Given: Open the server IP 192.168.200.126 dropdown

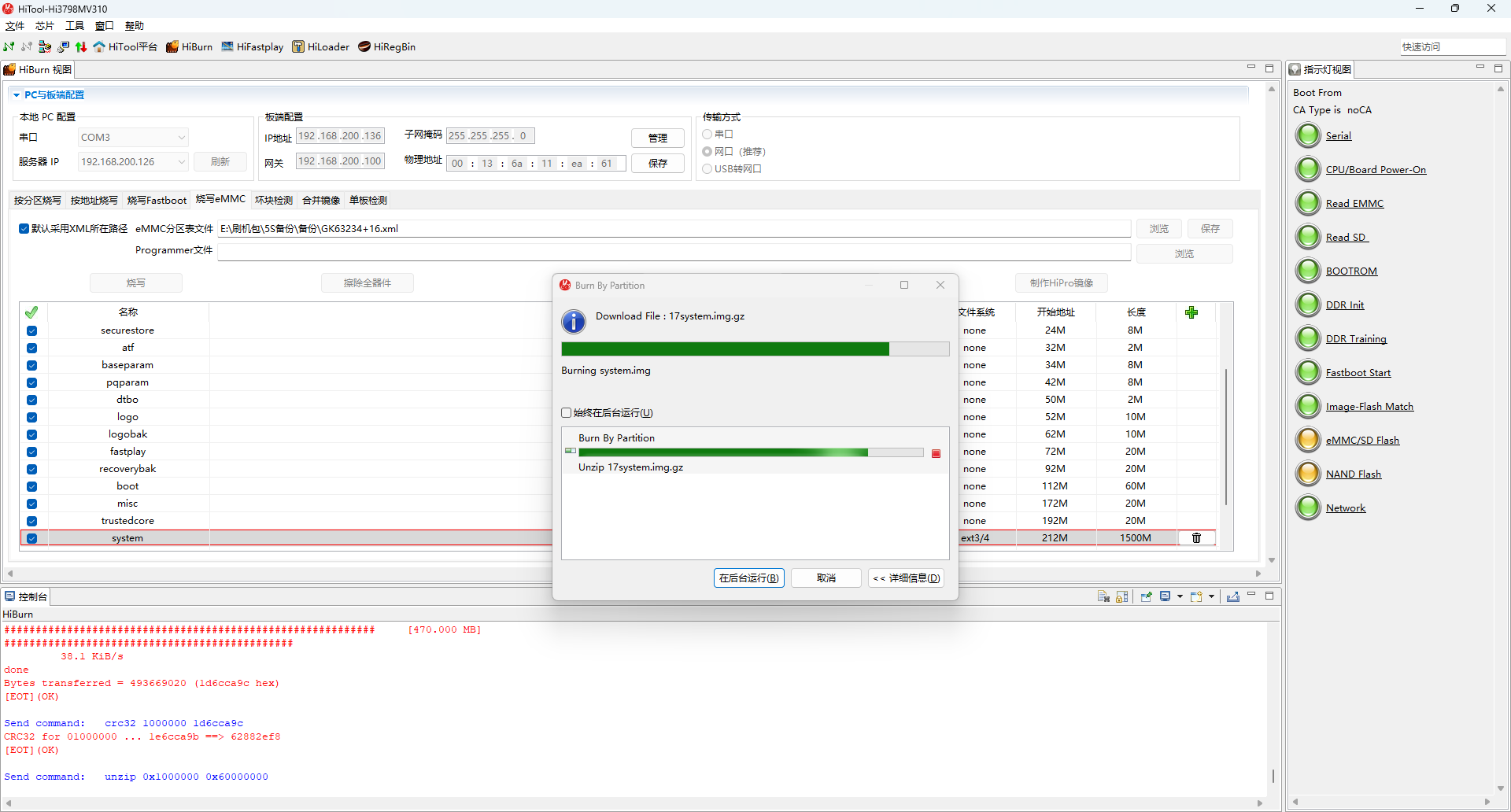Looking at the screenshot, I should (x=133, y=162).
